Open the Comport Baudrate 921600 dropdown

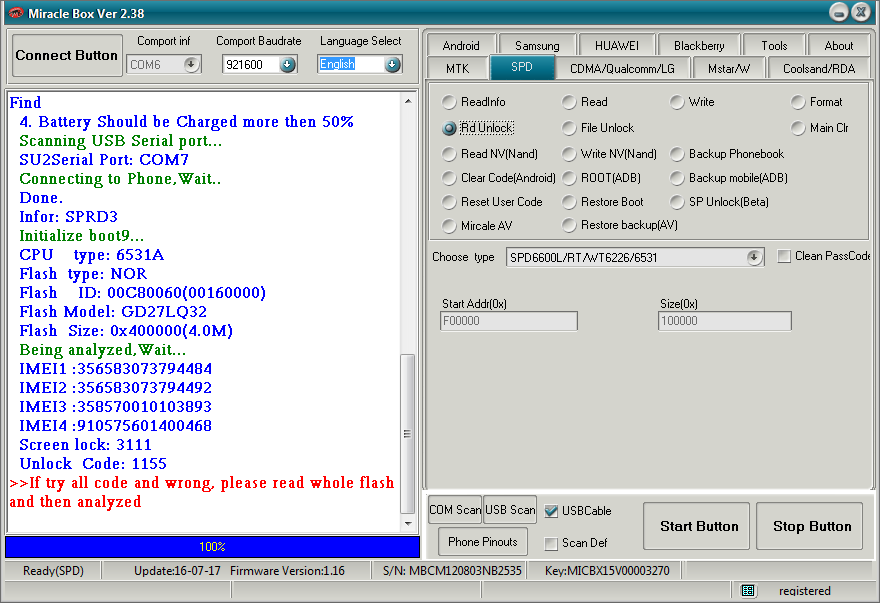pos(287,65)
